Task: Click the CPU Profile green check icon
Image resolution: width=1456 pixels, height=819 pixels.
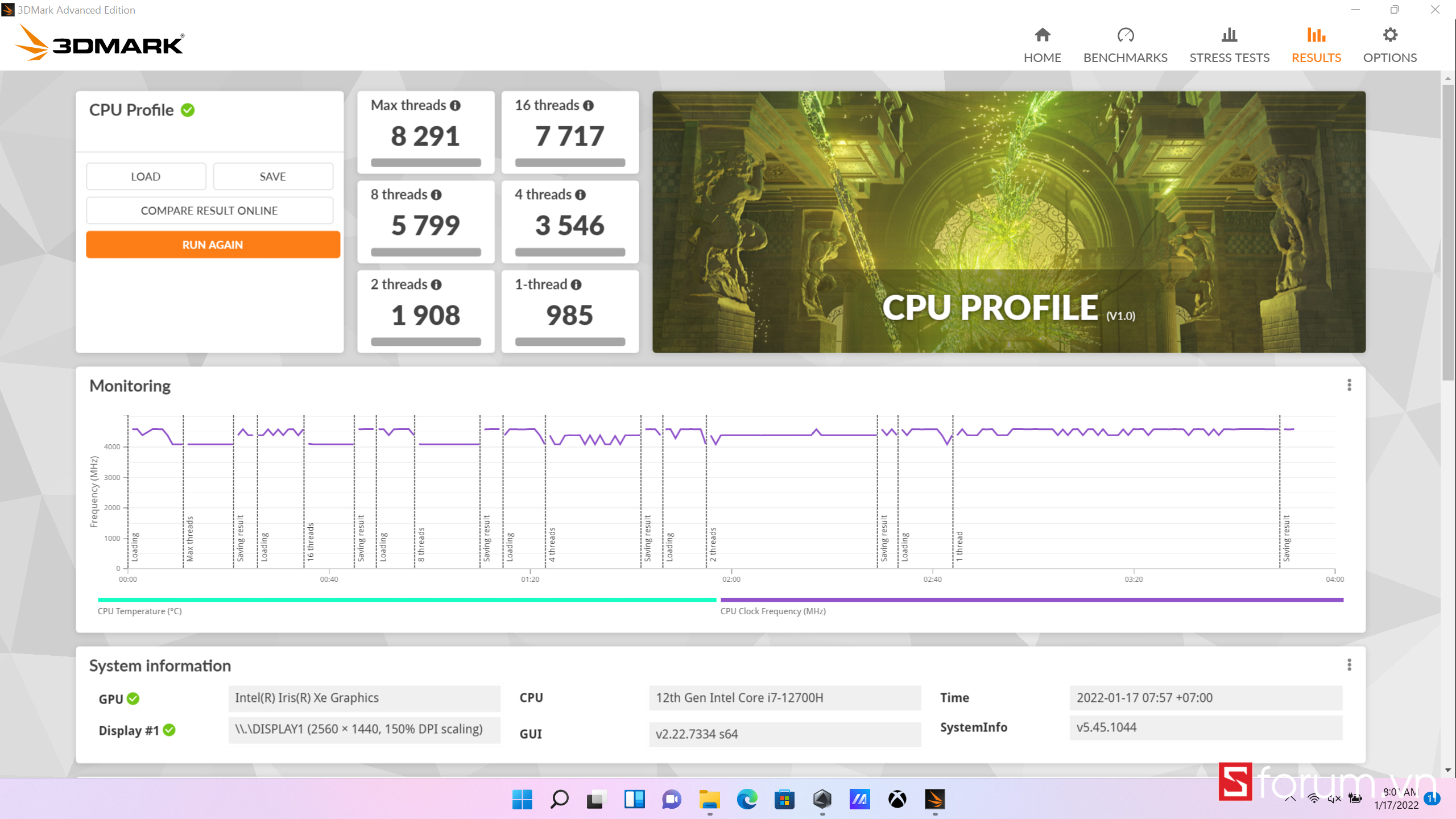Action: (188, 110)
